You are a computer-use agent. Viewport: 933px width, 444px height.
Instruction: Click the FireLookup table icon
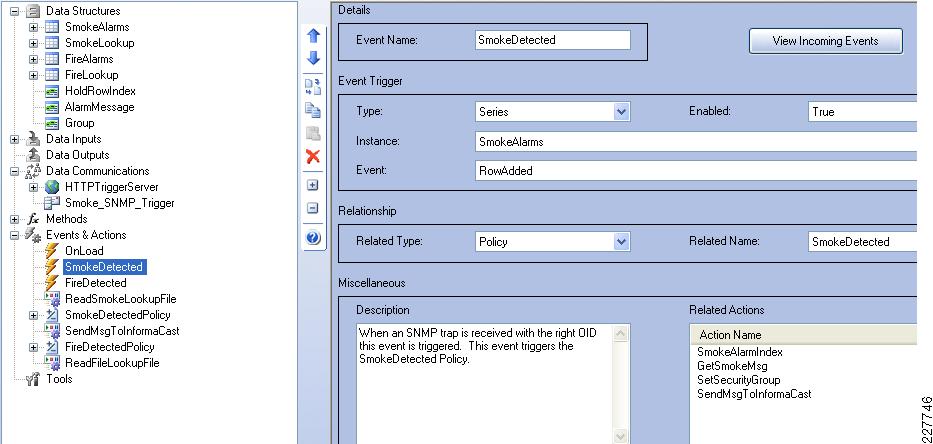coord(52,75)
